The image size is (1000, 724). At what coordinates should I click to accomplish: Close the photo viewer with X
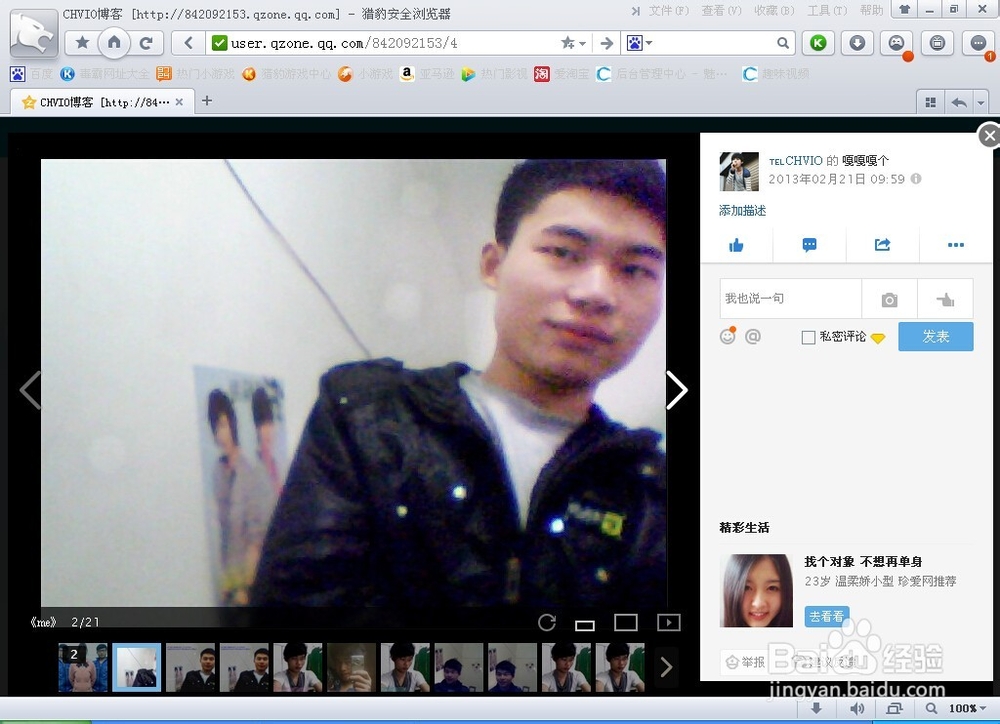pos(989,135)
